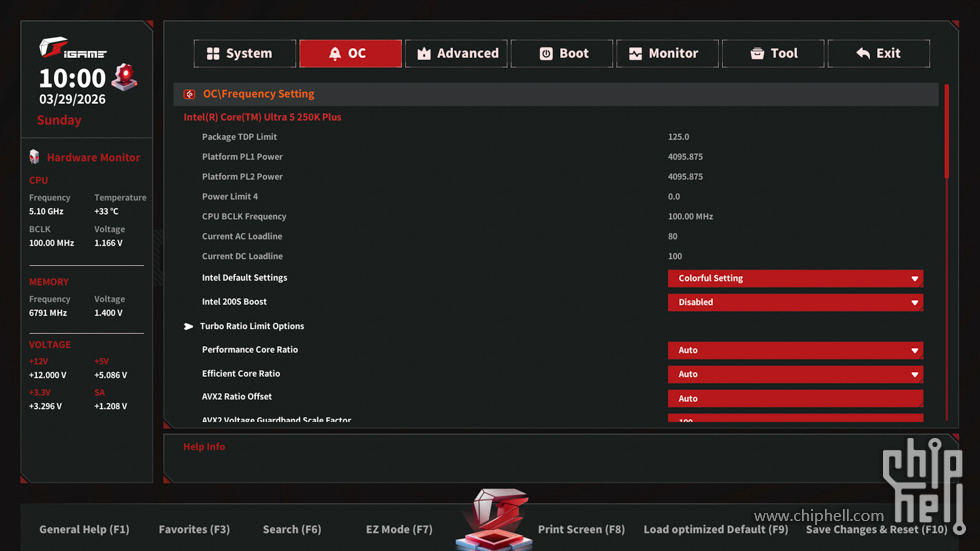Select the OC tab
Image resolution: width=980 pixels, height=551 pixels.
[x=350, y=53]
